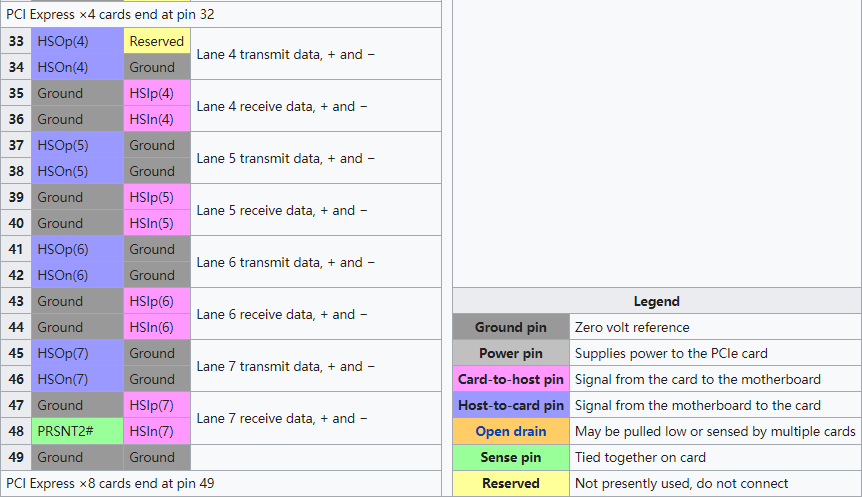Select the HSOn(5) cell
The height and width of the screenshot is (497, 862).
click(78, 171)
